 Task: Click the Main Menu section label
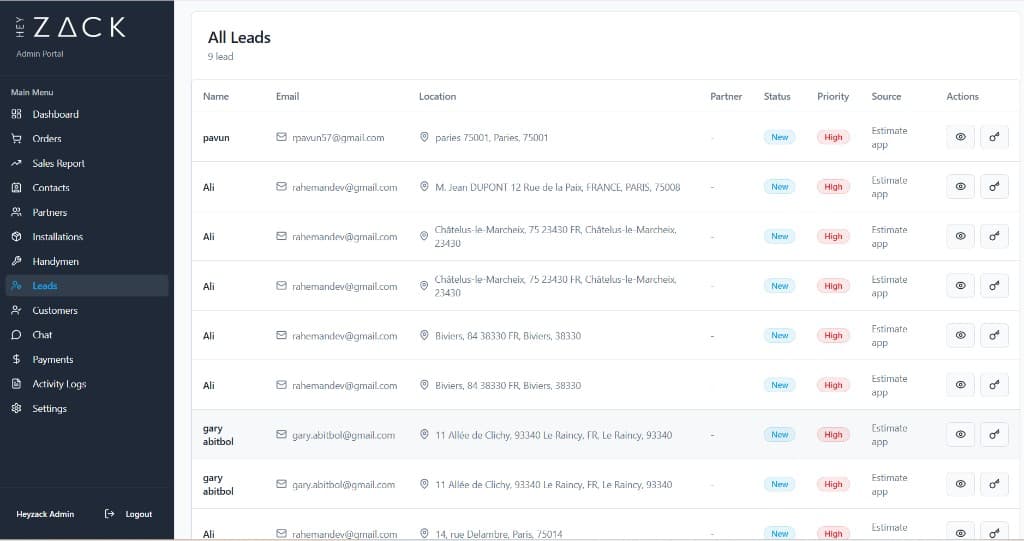32,92
